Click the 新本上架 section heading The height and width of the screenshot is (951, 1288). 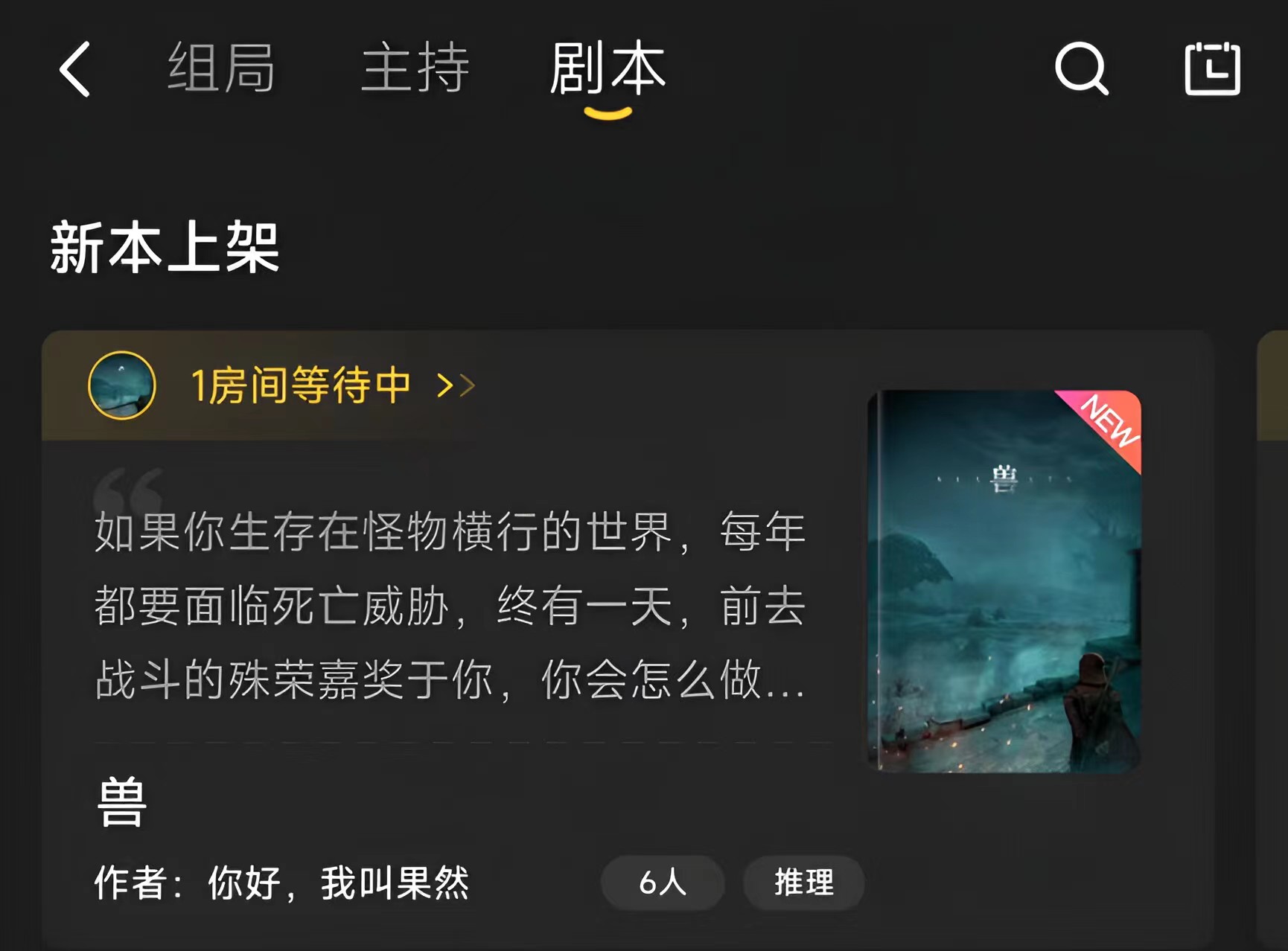(x=165, y=248)
